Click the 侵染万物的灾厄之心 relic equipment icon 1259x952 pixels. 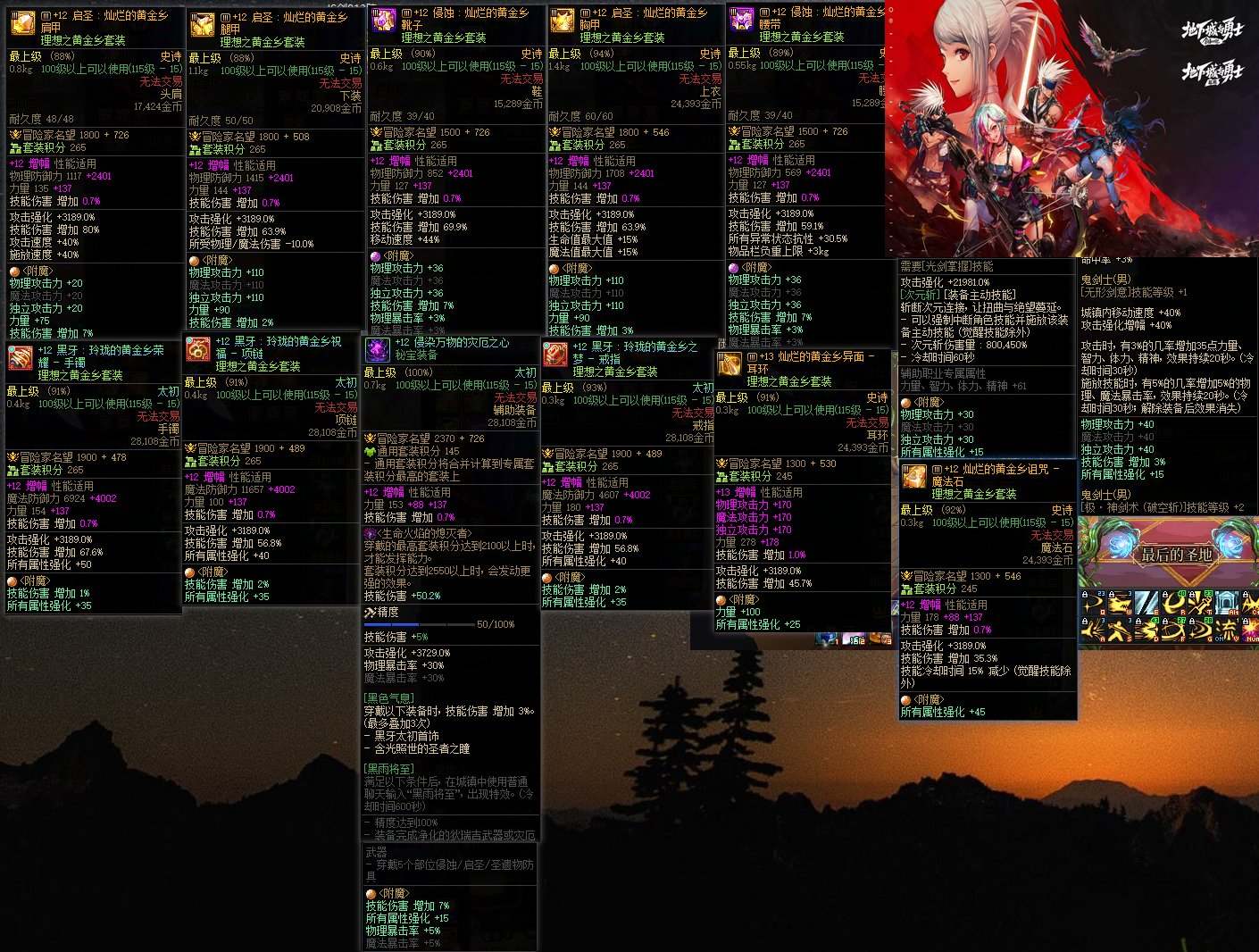pos(378,349)
